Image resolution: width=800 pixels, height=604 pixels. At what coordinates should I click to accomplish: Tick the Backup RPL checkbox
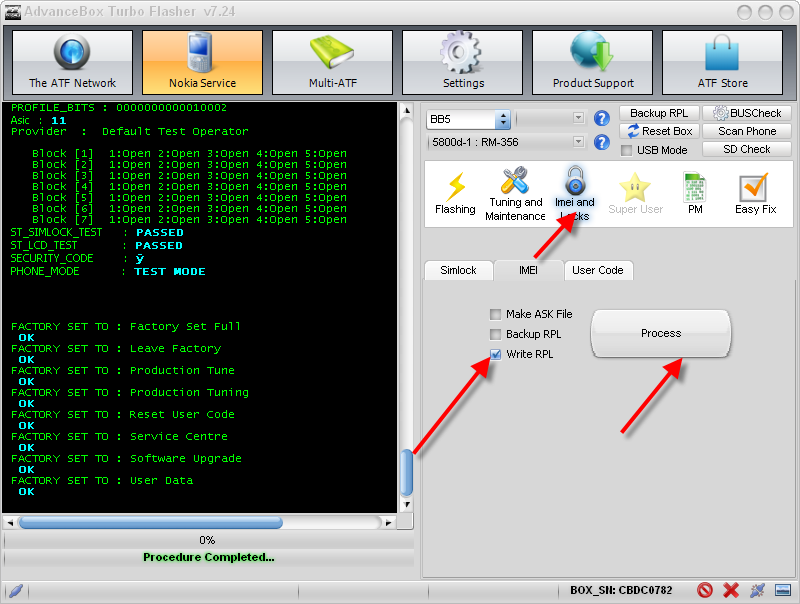click(495, 334)
